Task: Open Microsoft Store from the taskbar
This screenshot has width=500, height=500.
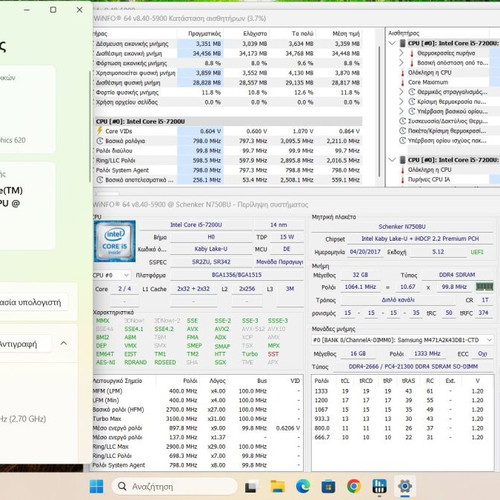Action: tap(328, 487)
